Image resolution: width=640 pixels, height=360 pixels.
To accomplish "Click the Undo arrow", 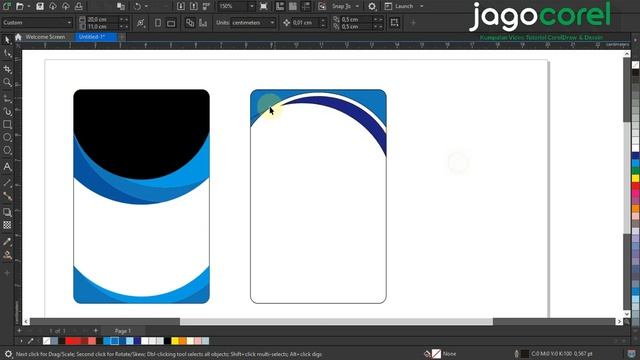I will (138, 6).
